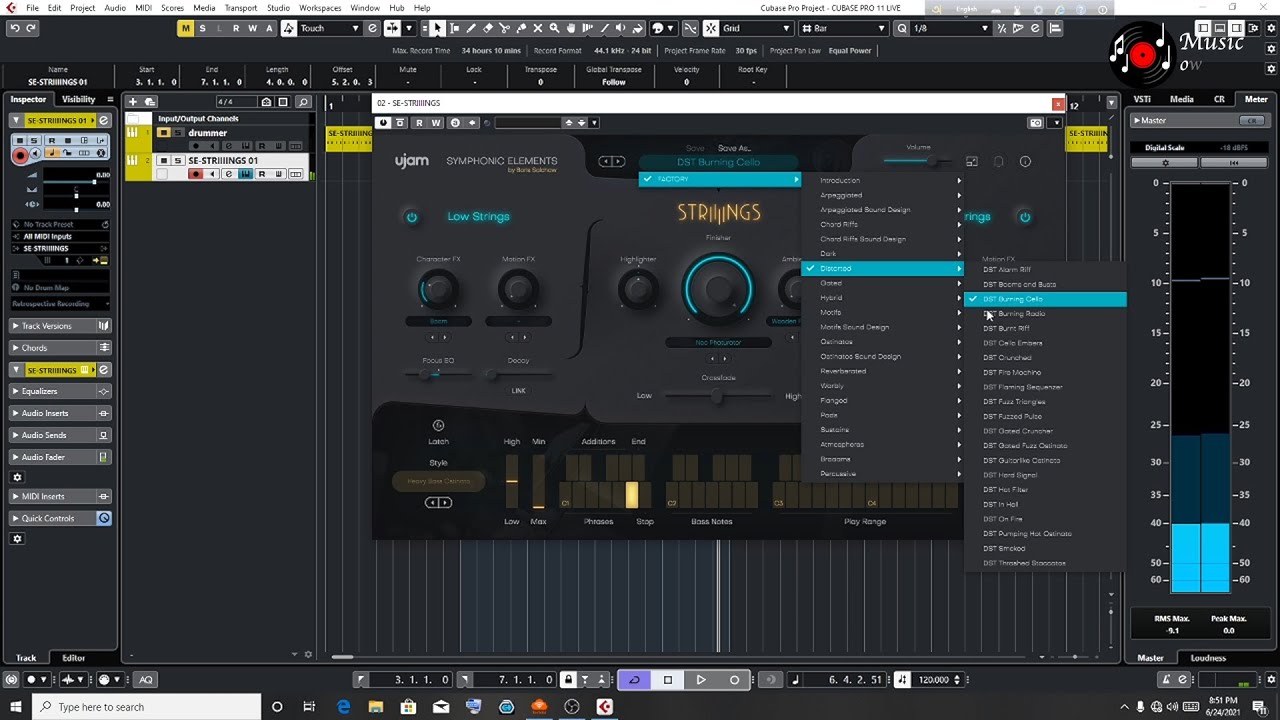
Task: Toggle the plugin bypass power button
Action: tap(383, 123)
